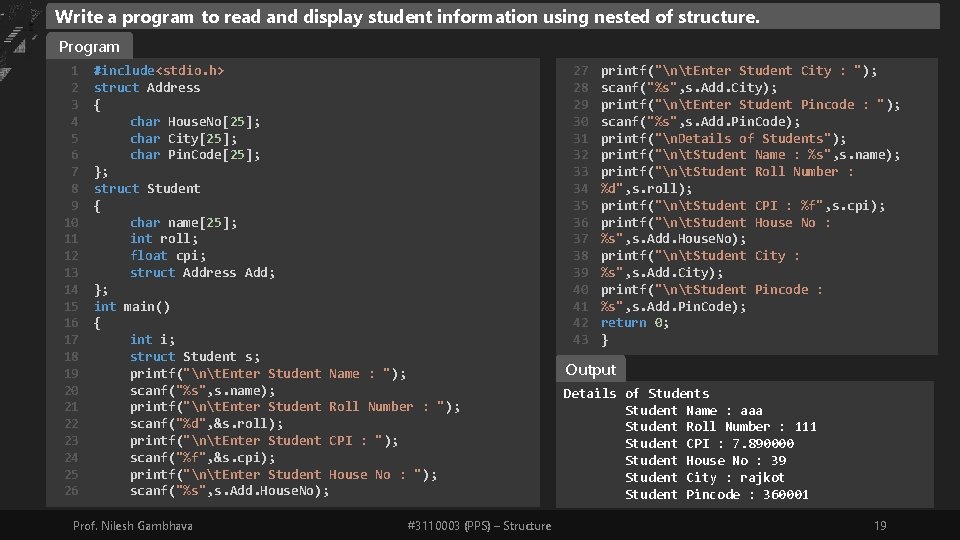Click the printf 'Details of Students' code line
960x540 pixels.
[x=723, y=138]
